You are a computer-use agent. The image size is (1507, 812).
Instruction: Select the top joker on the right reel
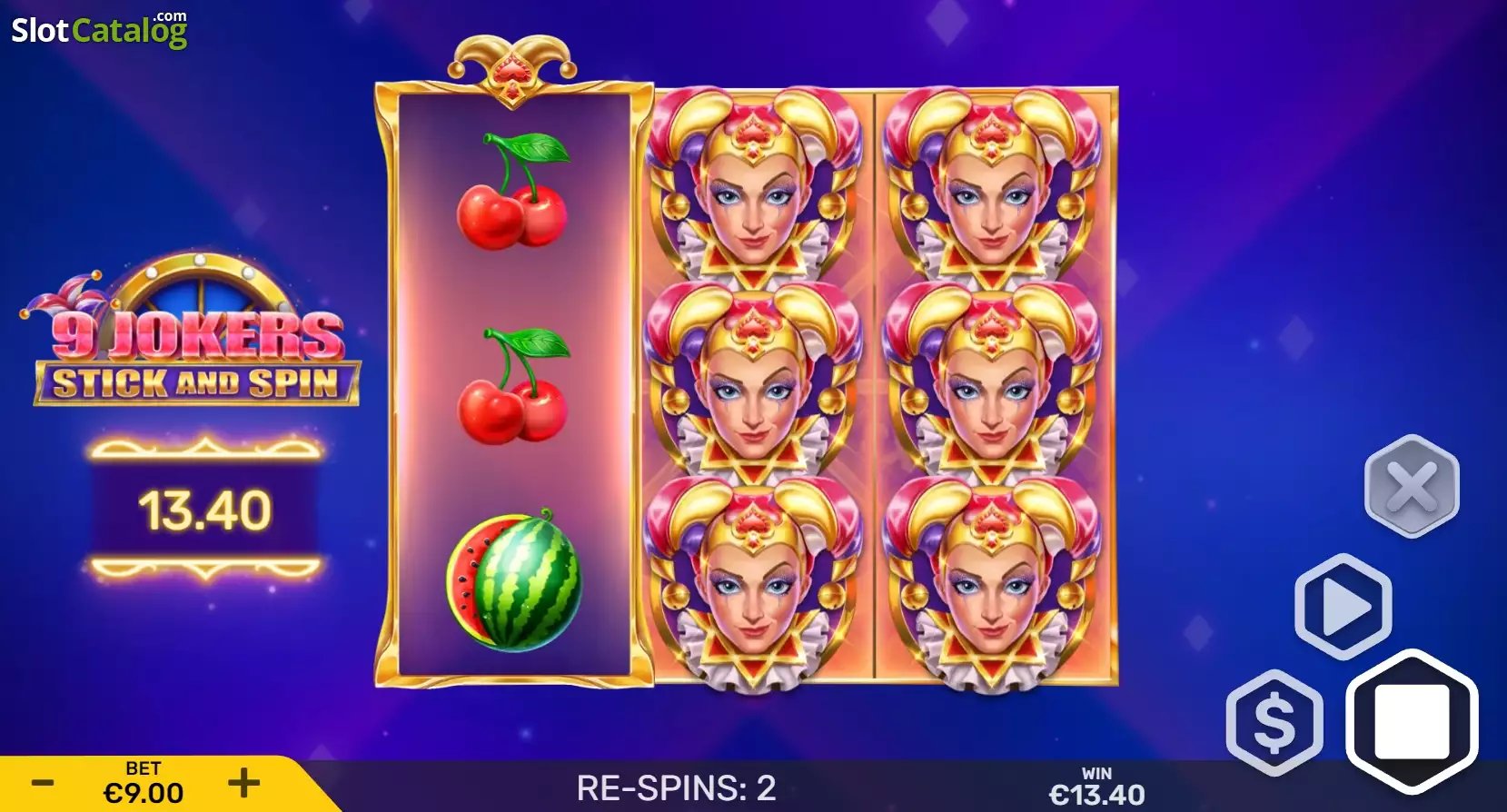click(x=993, y=186)
